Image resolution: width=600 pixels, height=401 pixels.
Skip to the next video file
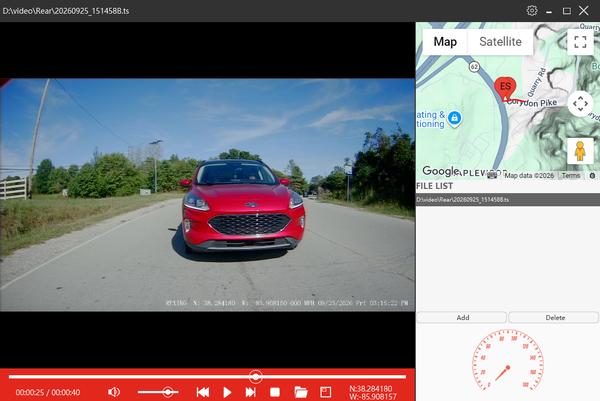pos(250,392)
